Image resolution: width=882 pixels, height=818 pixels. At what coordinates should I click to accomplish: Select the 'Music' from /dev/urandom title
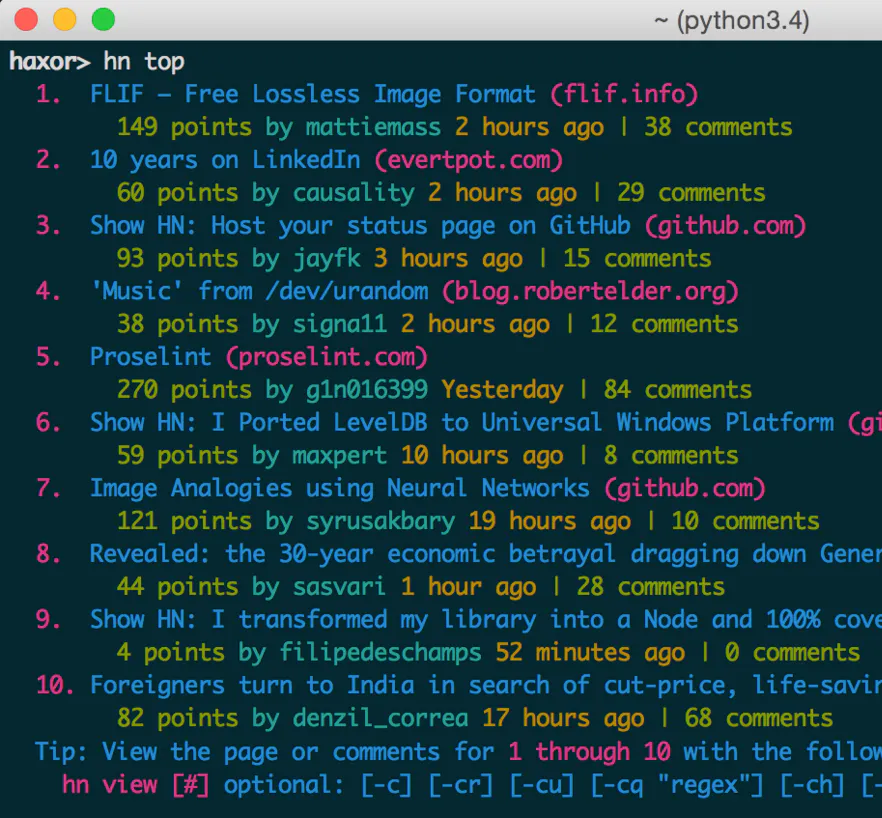(x=259, y=291)
